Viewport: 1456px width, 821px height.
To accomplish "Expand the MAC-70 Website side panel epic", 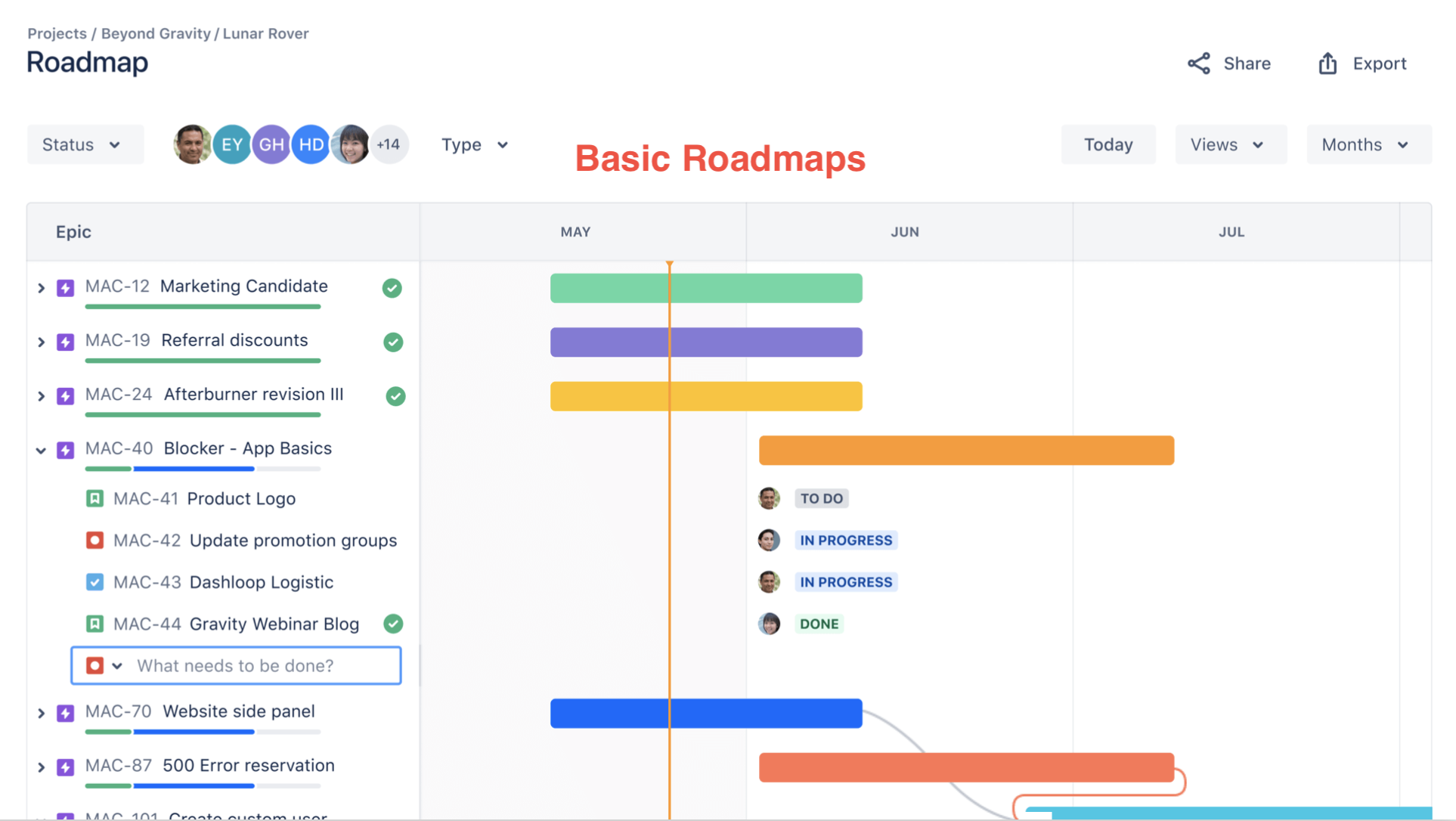I will (x=41, y=714).
